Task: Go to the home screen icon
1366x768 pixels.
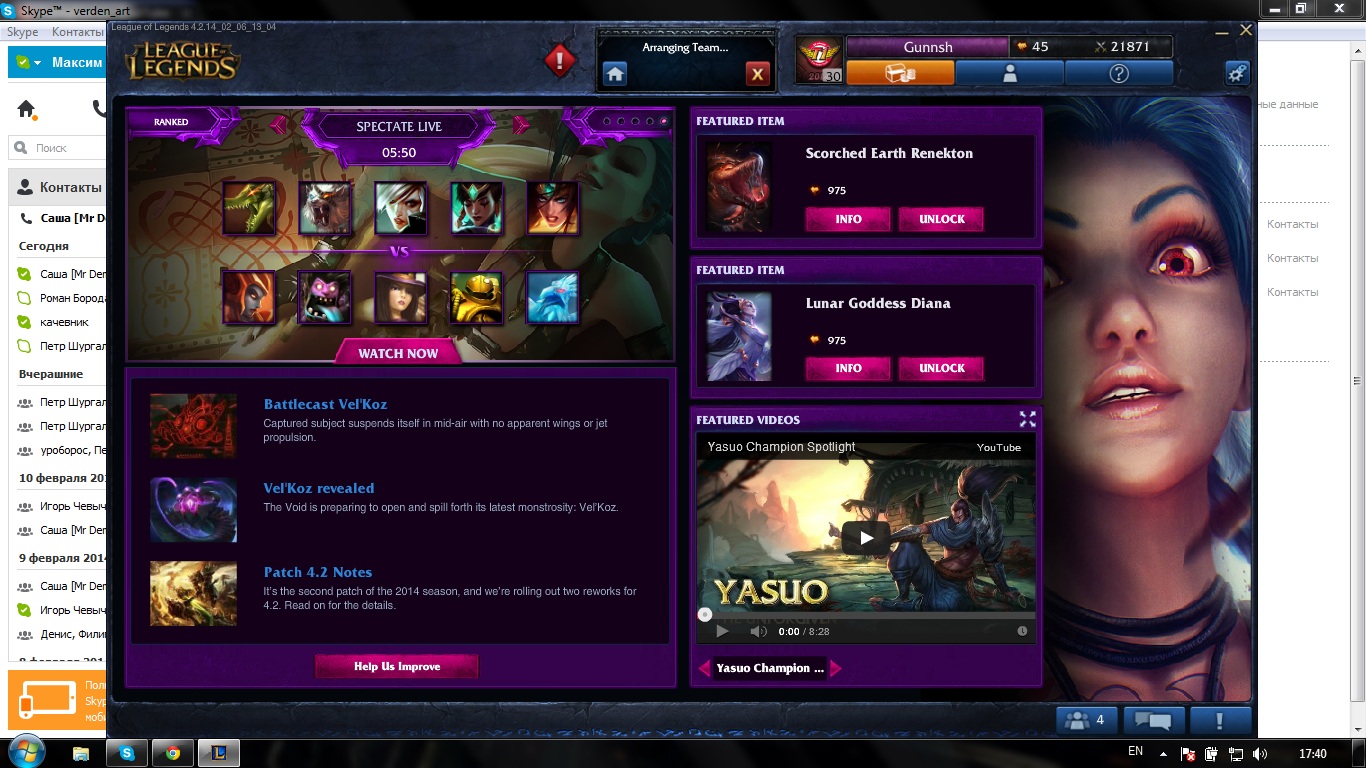Action: coord(615,74)
